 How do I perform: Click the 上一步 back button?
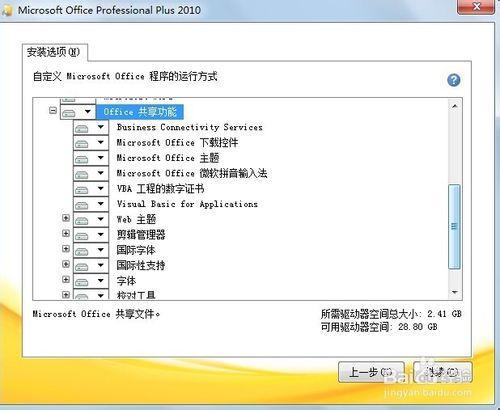point(371,372)
